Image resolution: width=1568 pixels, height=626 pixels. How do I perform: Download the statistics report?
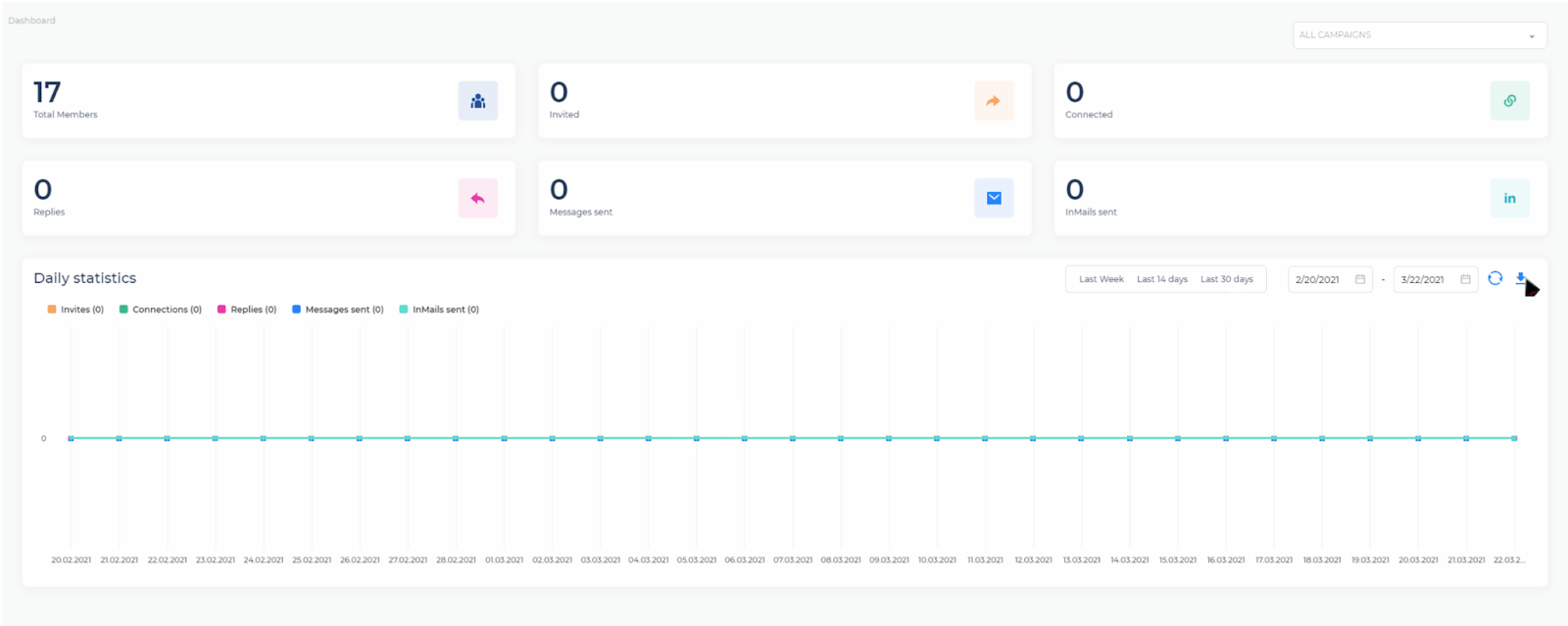coord(1521,278)
